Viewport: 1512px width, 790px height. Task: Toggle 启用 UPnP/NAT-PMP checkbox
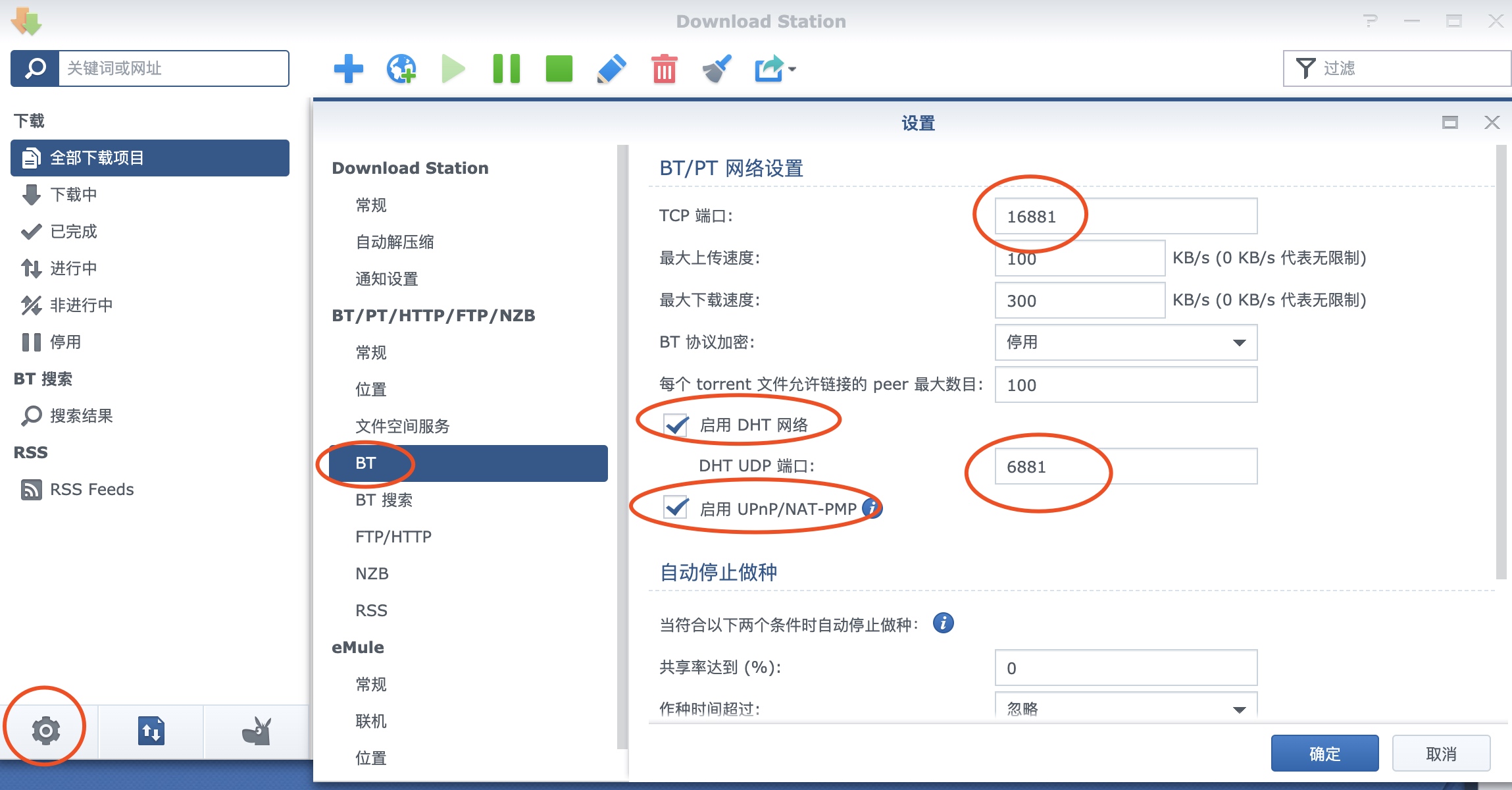click(676, 508)
